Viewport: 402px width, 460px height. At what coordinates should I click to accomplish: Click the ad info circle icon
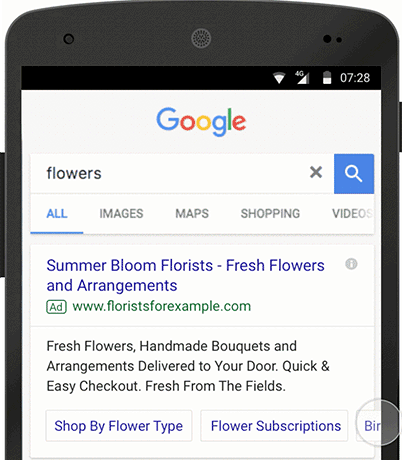click(x=351, y=264)
